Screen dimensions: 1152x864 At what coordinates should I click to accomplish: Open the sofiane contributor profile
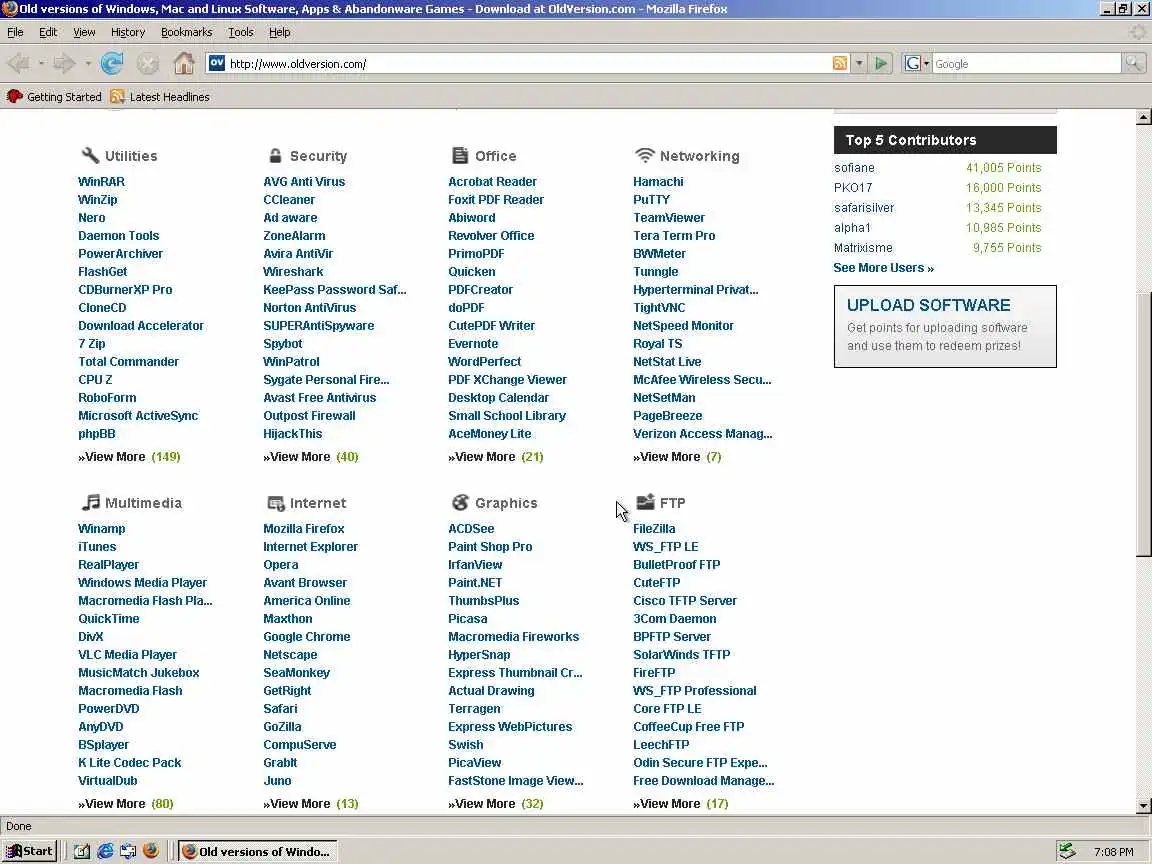[854, 168]
